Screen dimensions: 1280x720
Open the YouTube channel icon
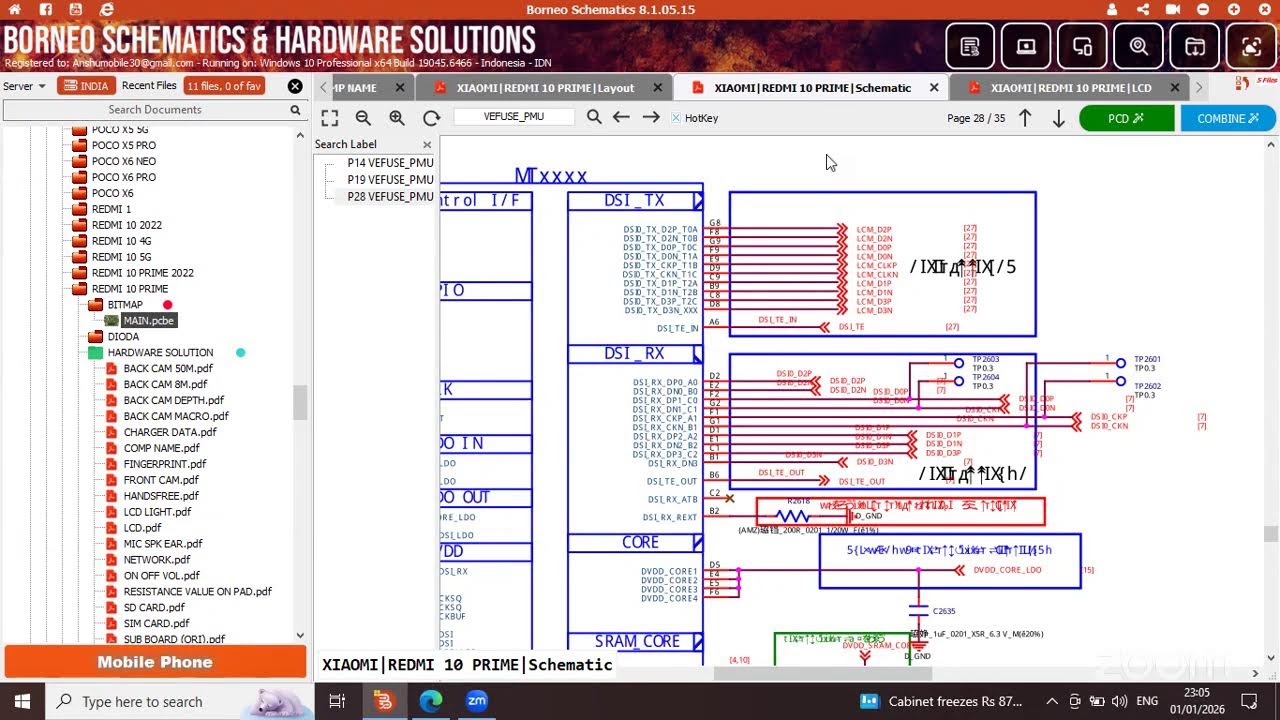pos(76,9)
